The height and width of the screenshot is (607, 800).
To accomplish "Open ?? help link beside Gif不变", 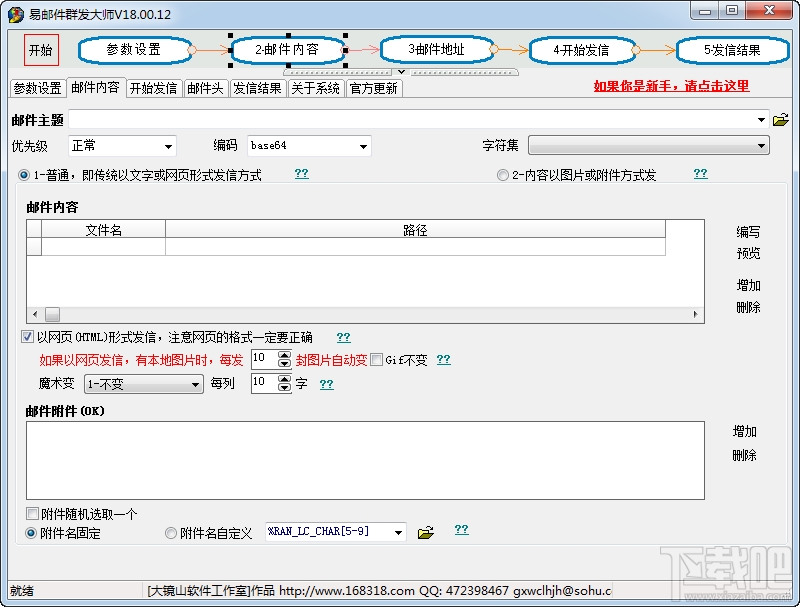I will click(x=443, y=360).
